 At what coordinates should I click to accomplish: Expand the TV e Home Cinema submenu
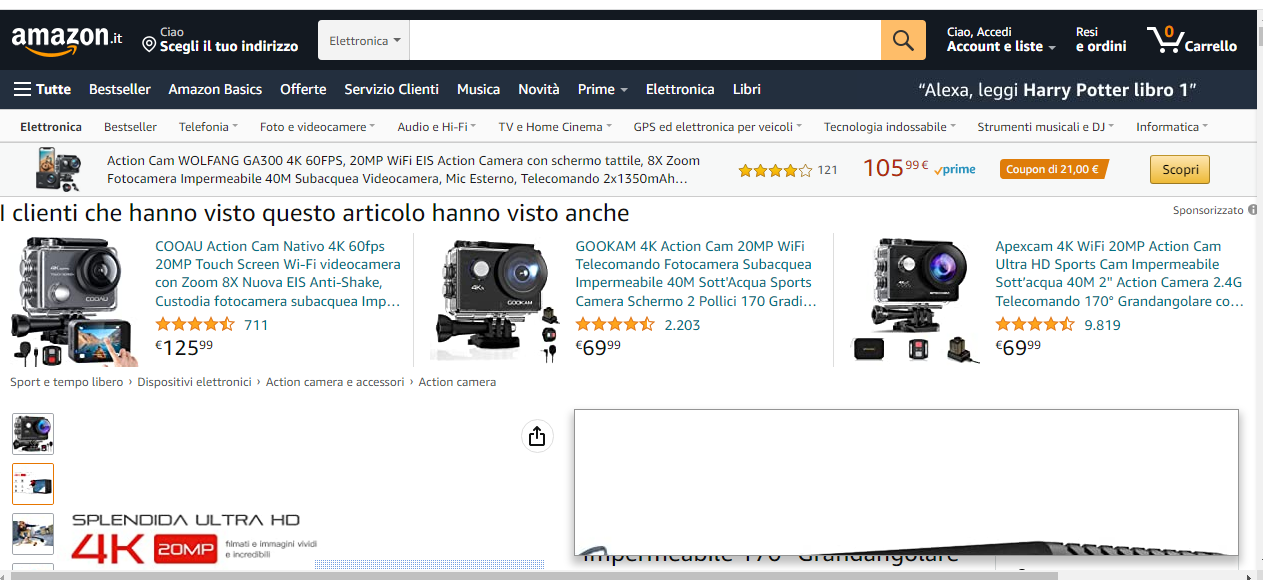[x=556, y=127]
